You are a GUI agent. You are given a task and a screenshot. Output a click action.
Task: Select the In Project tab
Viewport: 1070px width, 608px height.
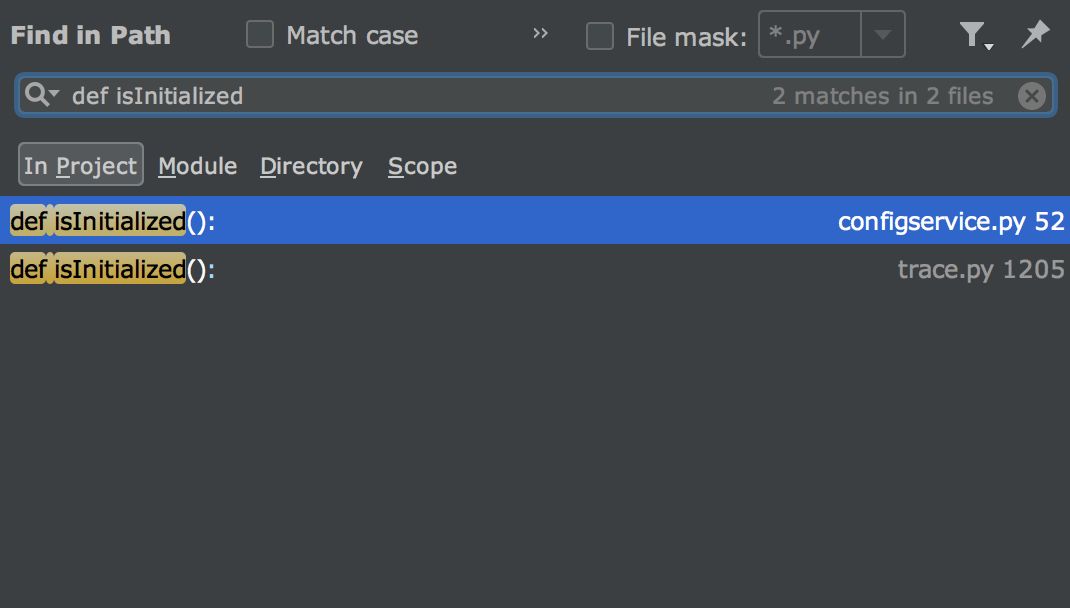tap(81, 164)
